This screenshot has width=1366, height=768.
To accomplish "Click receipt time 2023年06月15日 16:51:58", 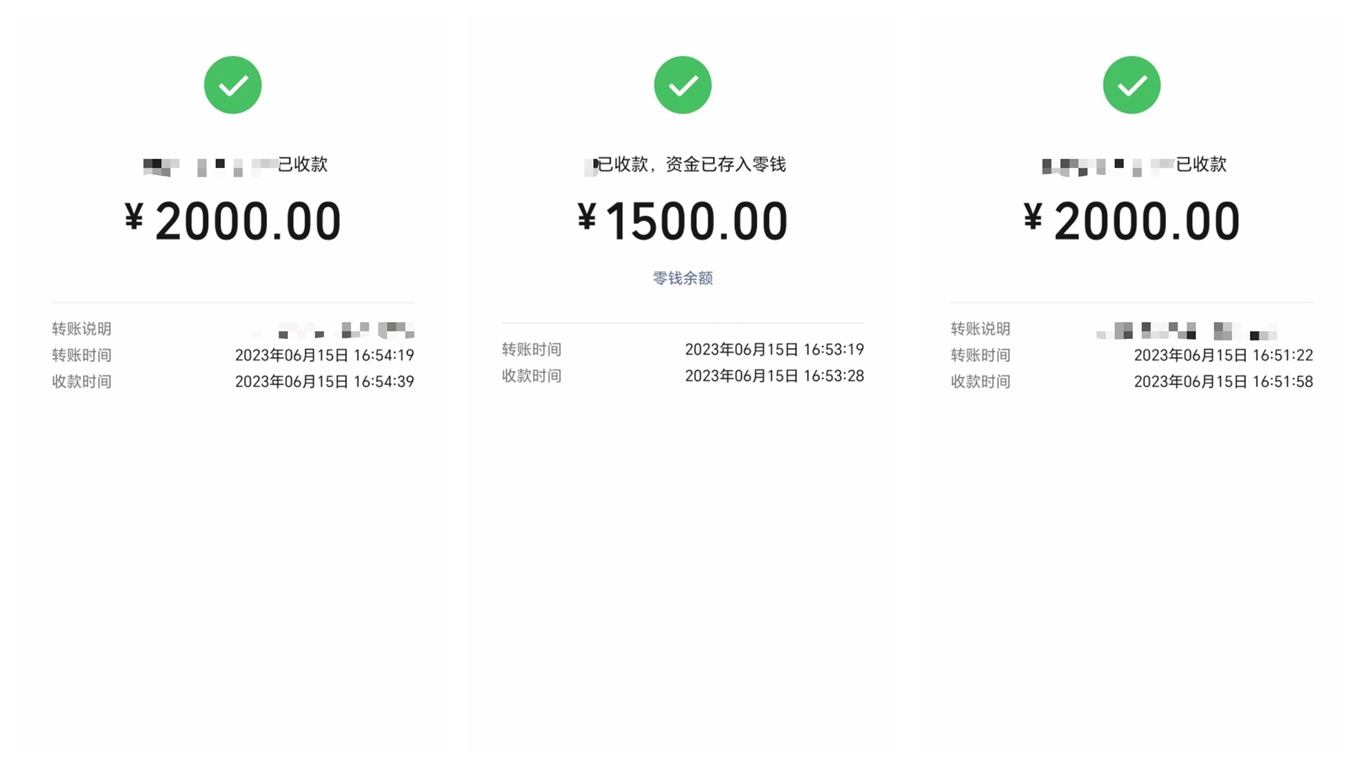I will click(1223, 381).
